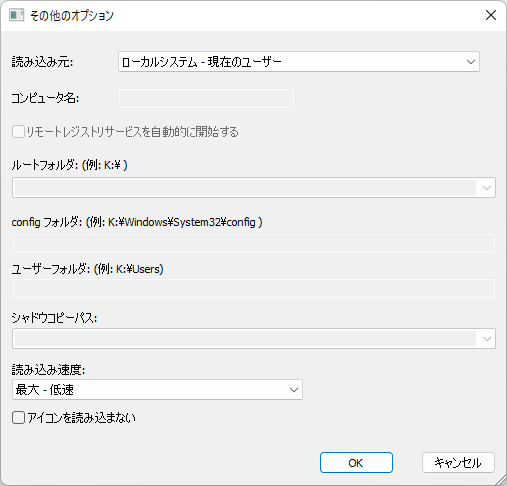This screenshot has width=507, height=486.
Task: Click the app icon in title bar
Action: [17, 15]
